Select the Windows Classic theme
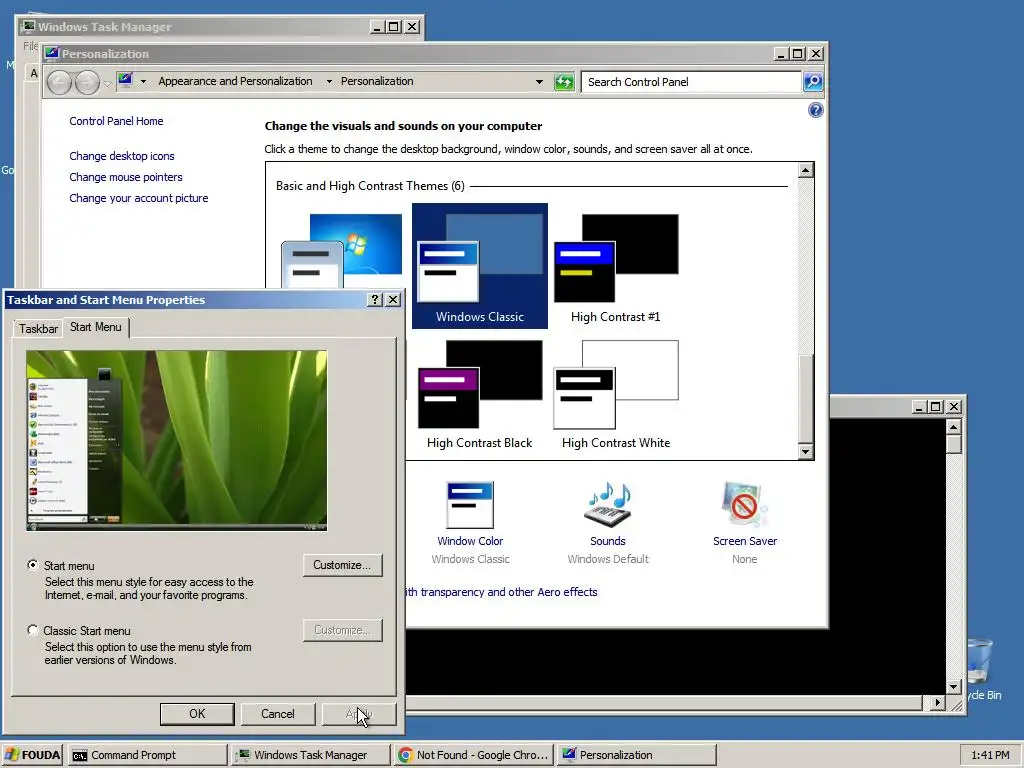This screenshot has width=1024, height=768. click(479, 266)
